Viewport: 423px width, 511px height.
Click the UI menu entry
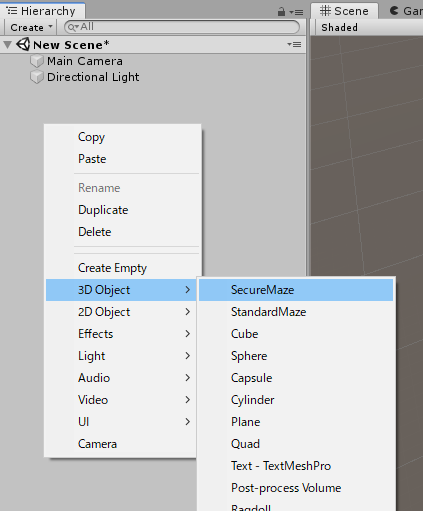(x=121, y=422)
